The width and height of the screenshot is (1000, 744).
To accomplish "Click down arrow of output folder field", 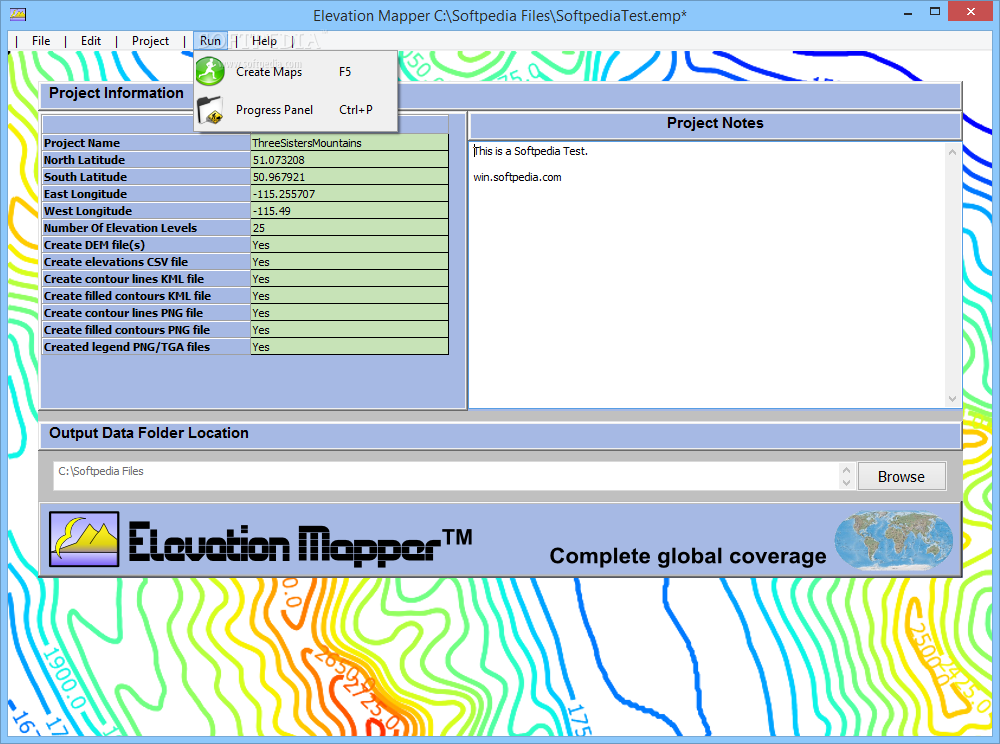I will tap(846, 483).
